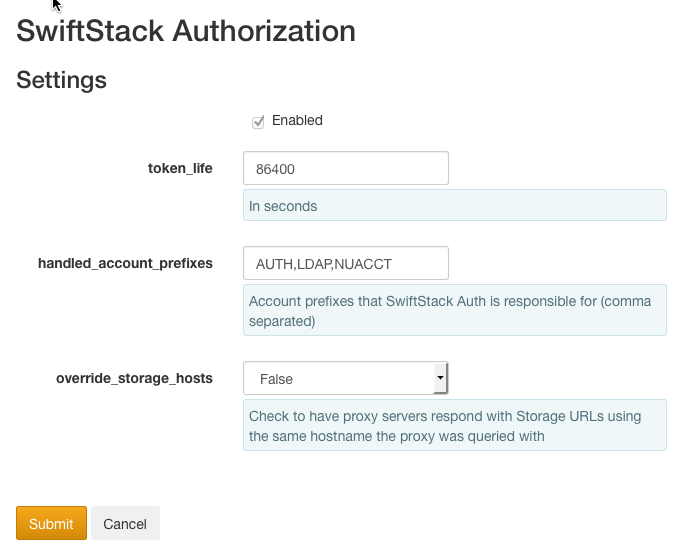
Task: Click the handled_account_prefixes input field
Action: coord(346,263)
